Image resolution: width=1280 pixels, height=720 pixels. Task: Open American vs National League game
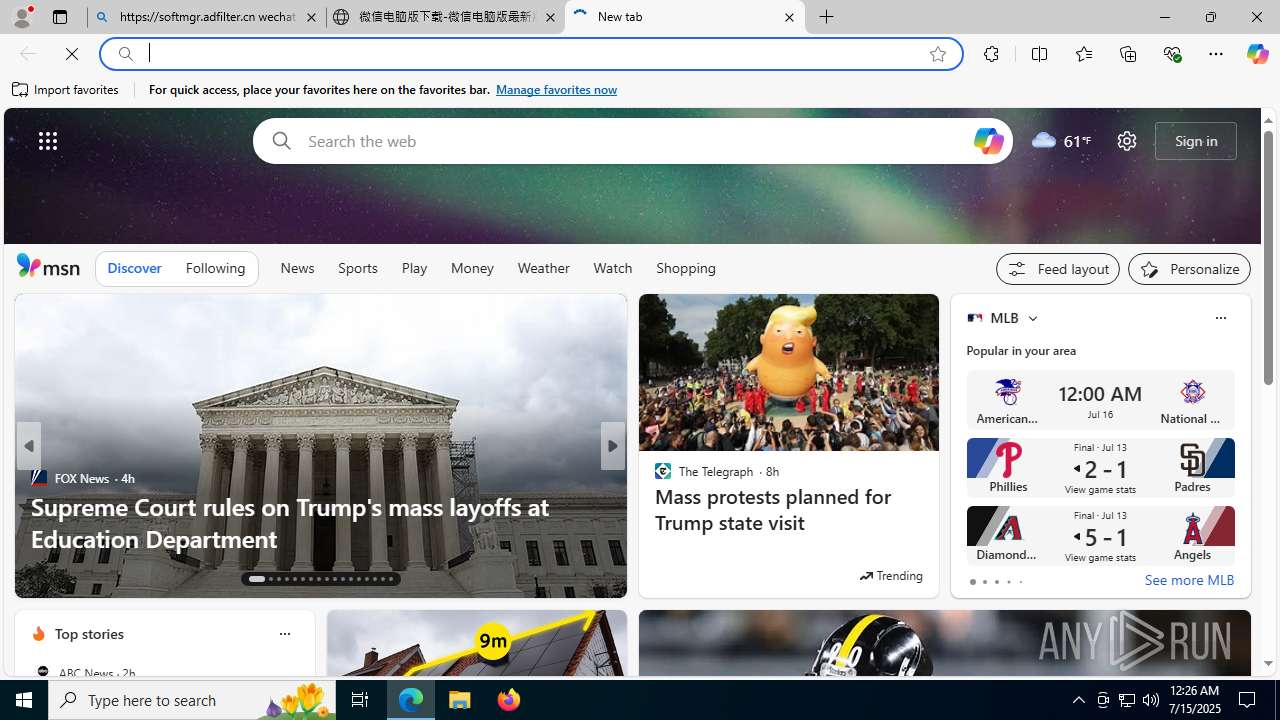[1100, 400]
